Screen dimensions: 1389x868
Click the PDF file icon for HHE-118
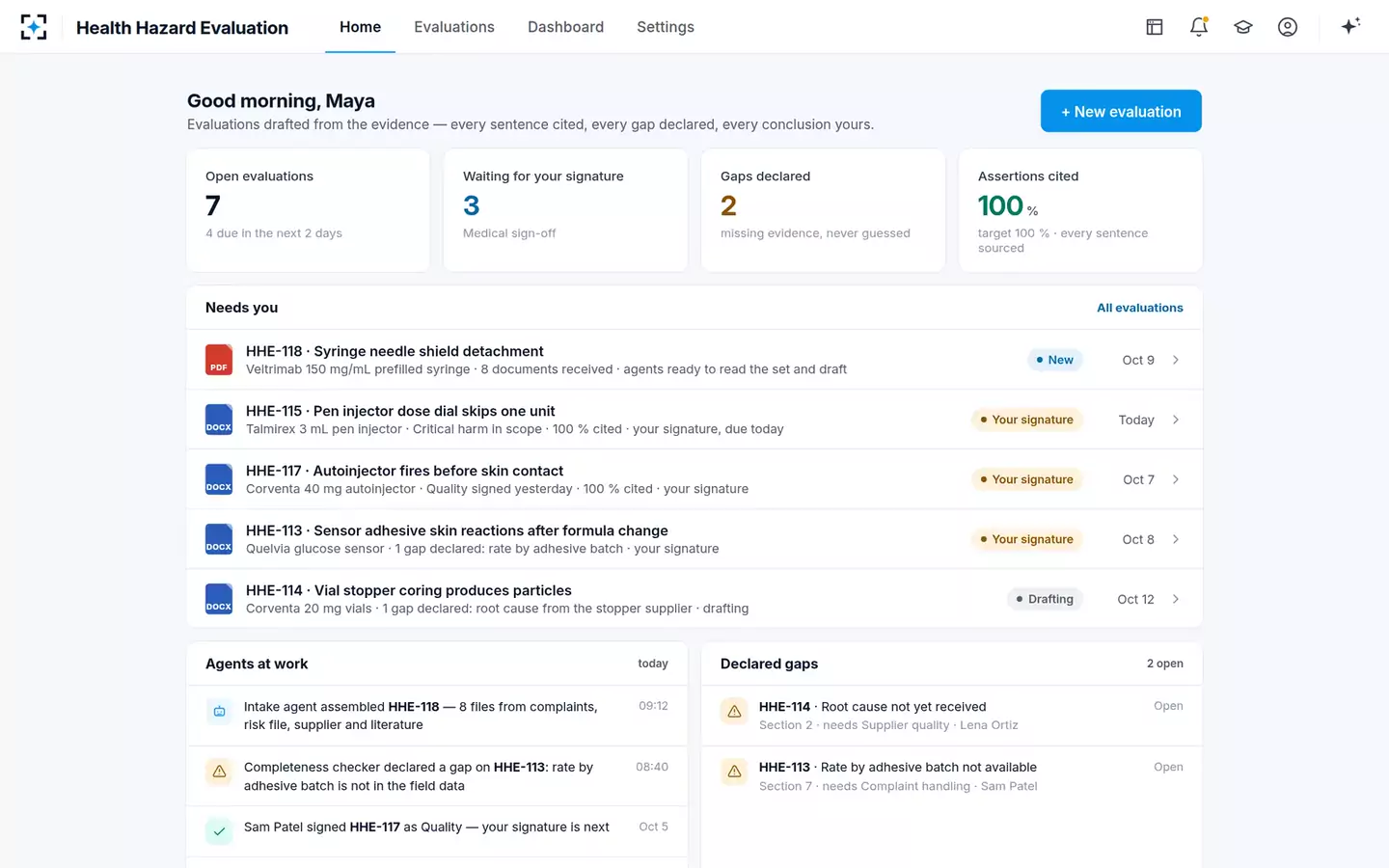pyautogui.click(x=219, y=360)
